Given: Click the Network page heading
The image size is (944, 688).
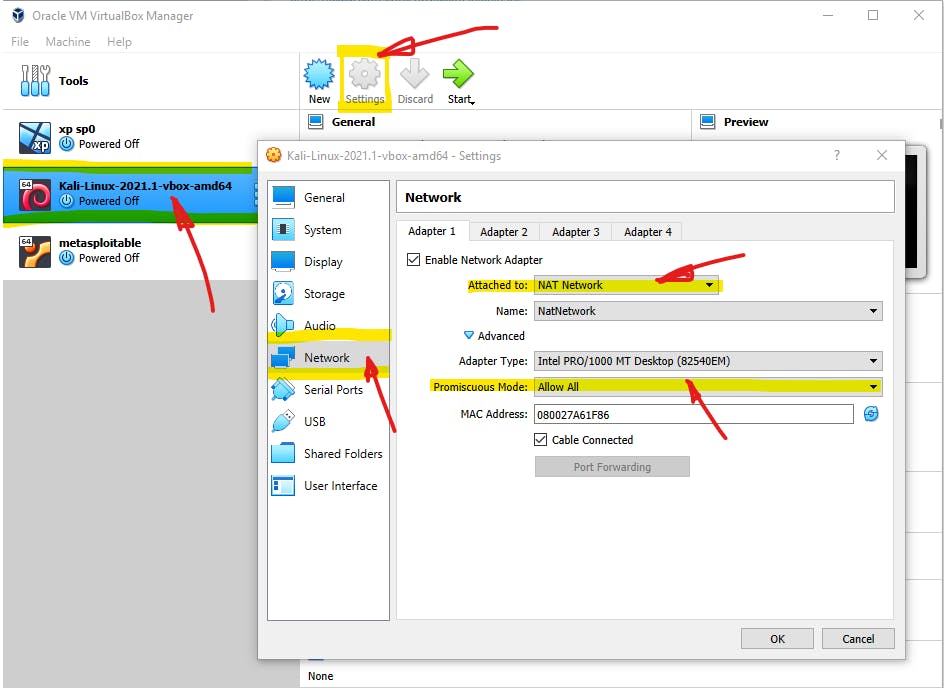Looking at the screenshot, I should pos(433,197).
